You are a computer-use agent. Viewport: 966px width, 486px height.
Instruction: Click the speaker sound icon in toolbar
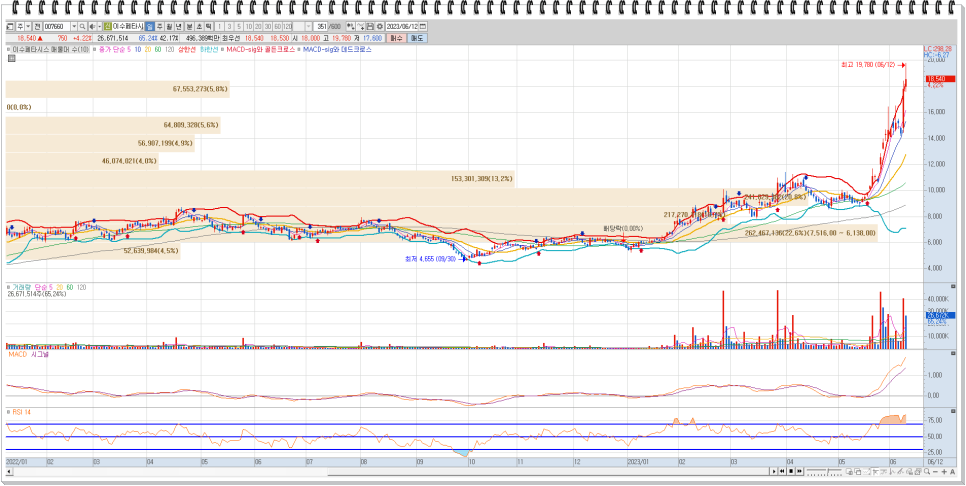pos(92,26)
